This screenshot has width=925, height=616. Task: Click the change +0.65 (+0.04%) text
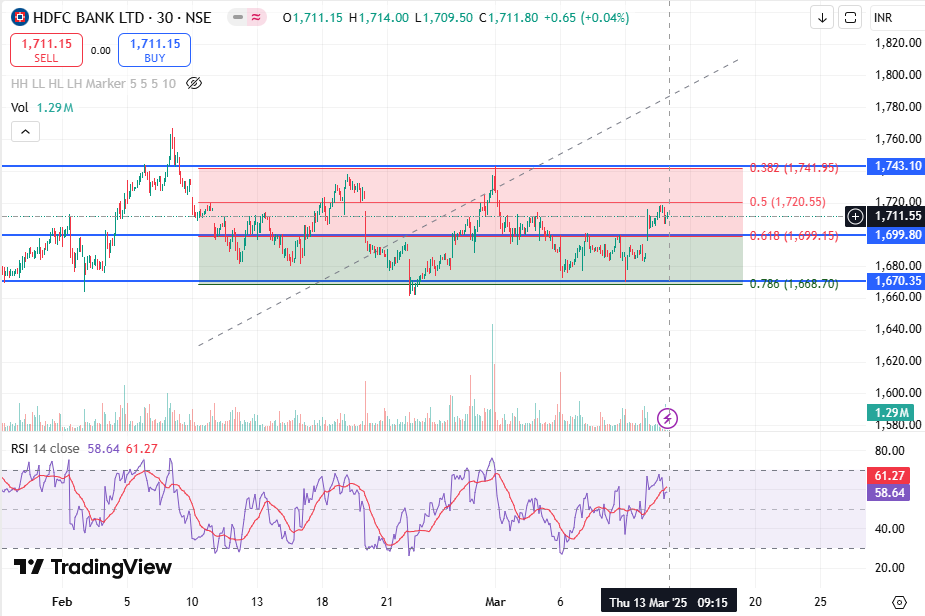coord(586,18)
